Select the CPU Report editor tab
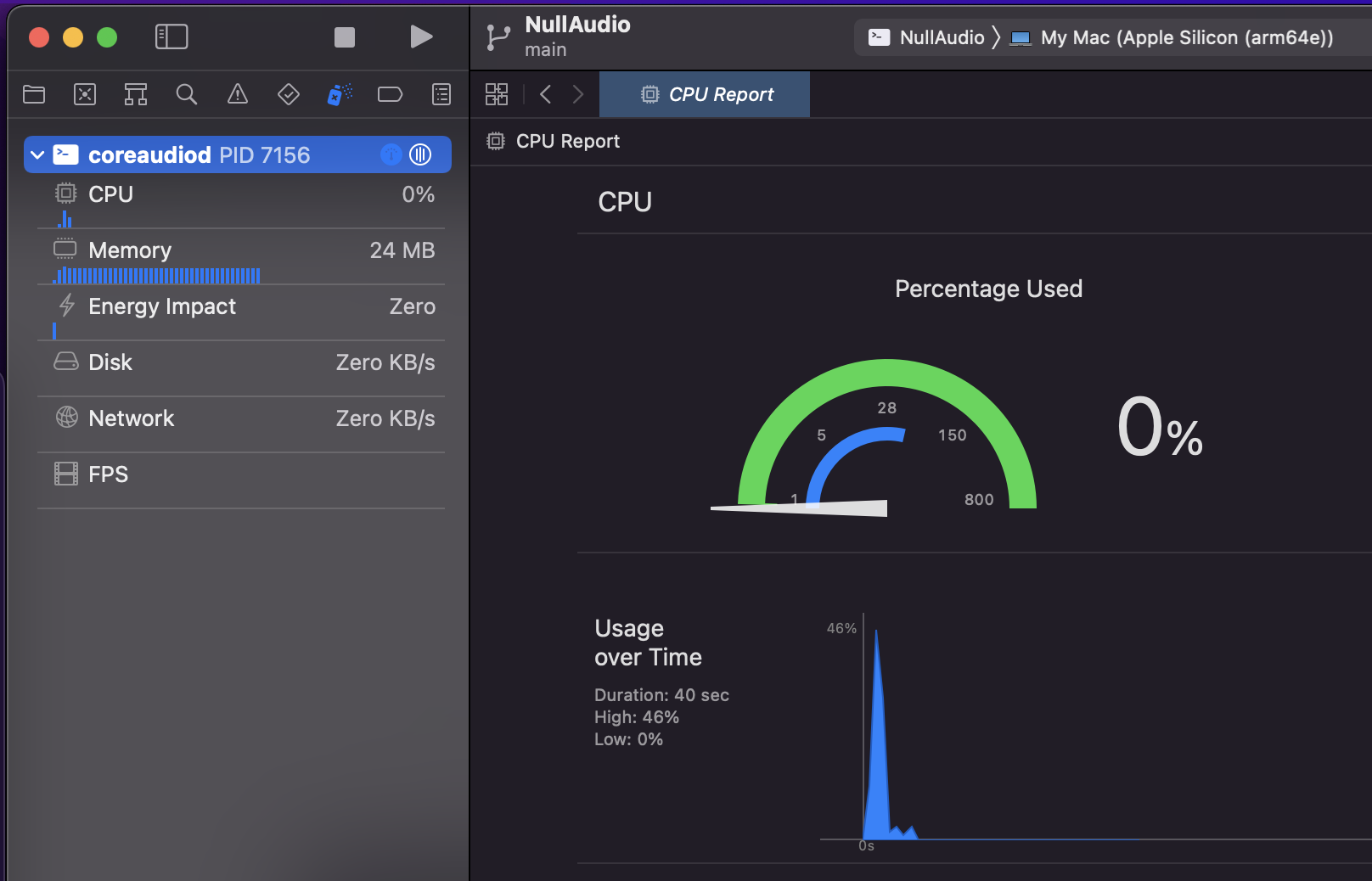 tap(706, 94)
